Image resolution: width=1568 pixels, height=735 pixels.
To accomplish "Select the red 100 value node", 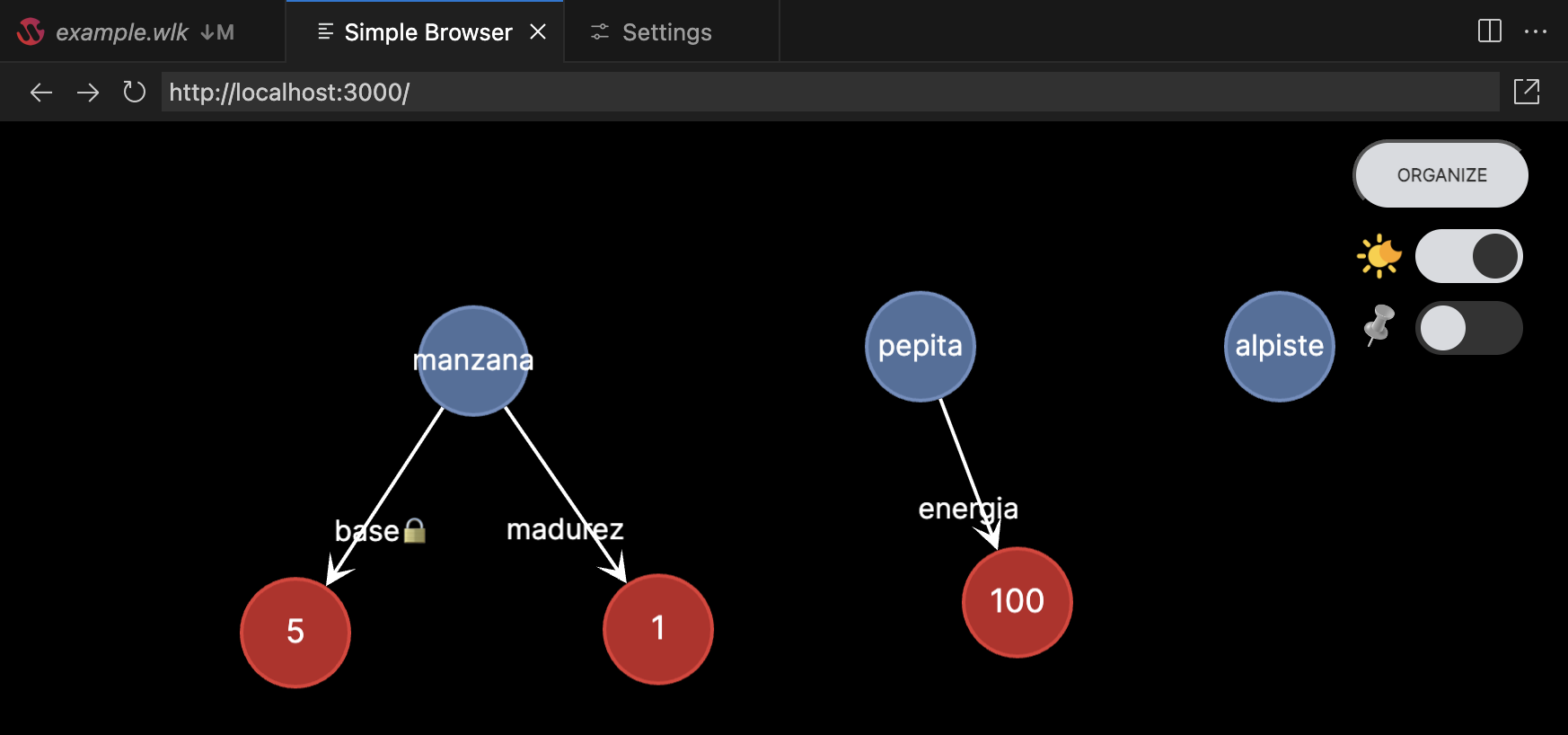I will click(1017, 602).
